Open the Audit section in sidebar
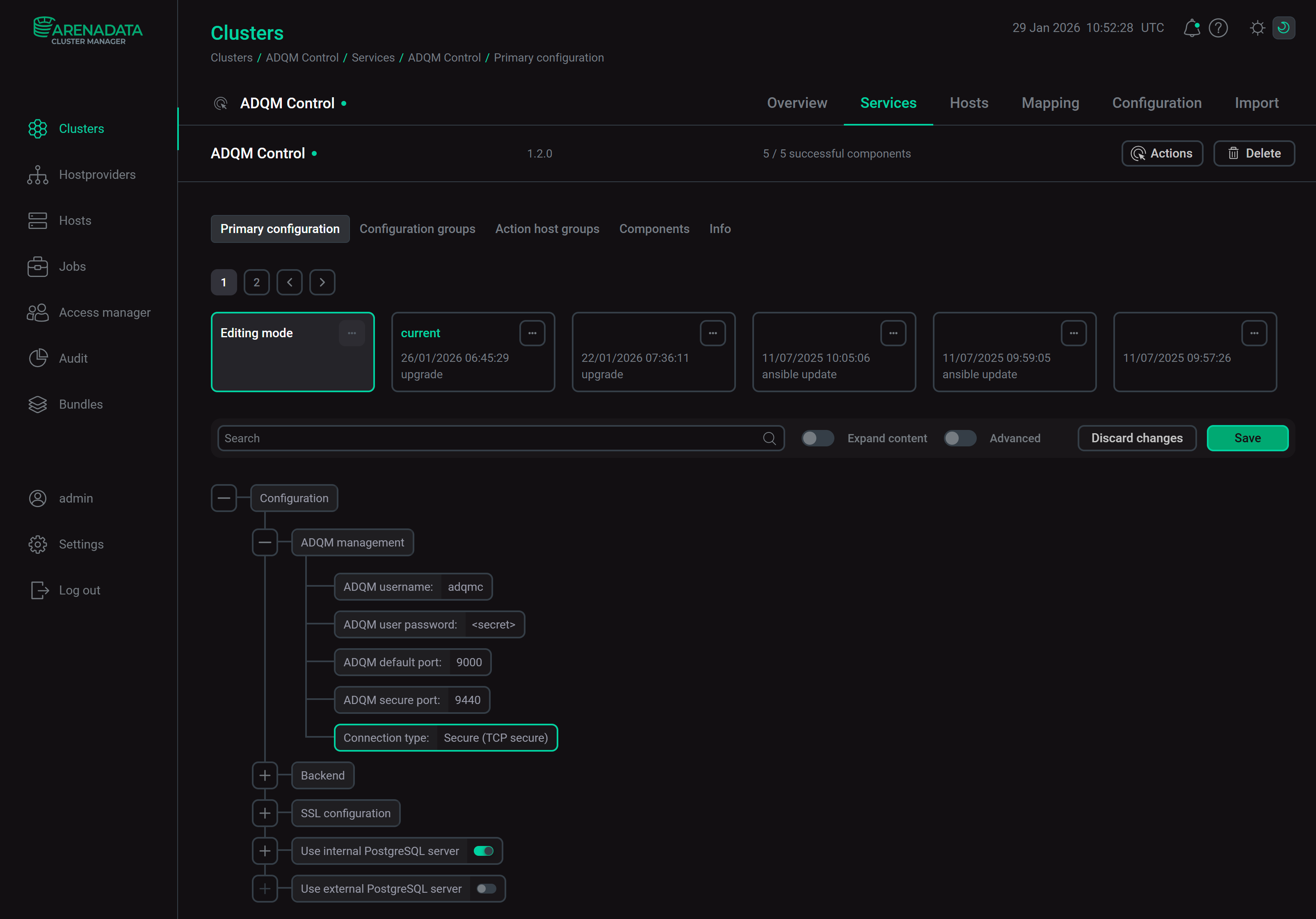The width and height of the screenshot is (1316, 919). (73, 358)
